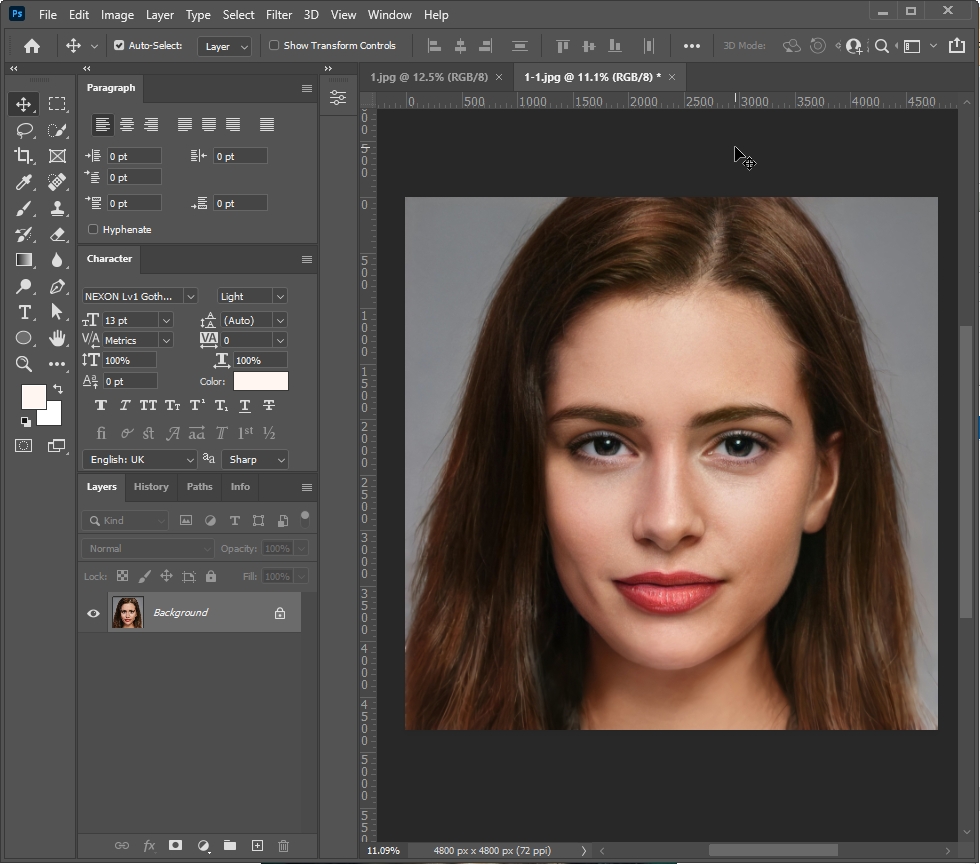Screen dimensions: 980x864
Task: Create a new layer with plus icon
Action: click(256, 846)
